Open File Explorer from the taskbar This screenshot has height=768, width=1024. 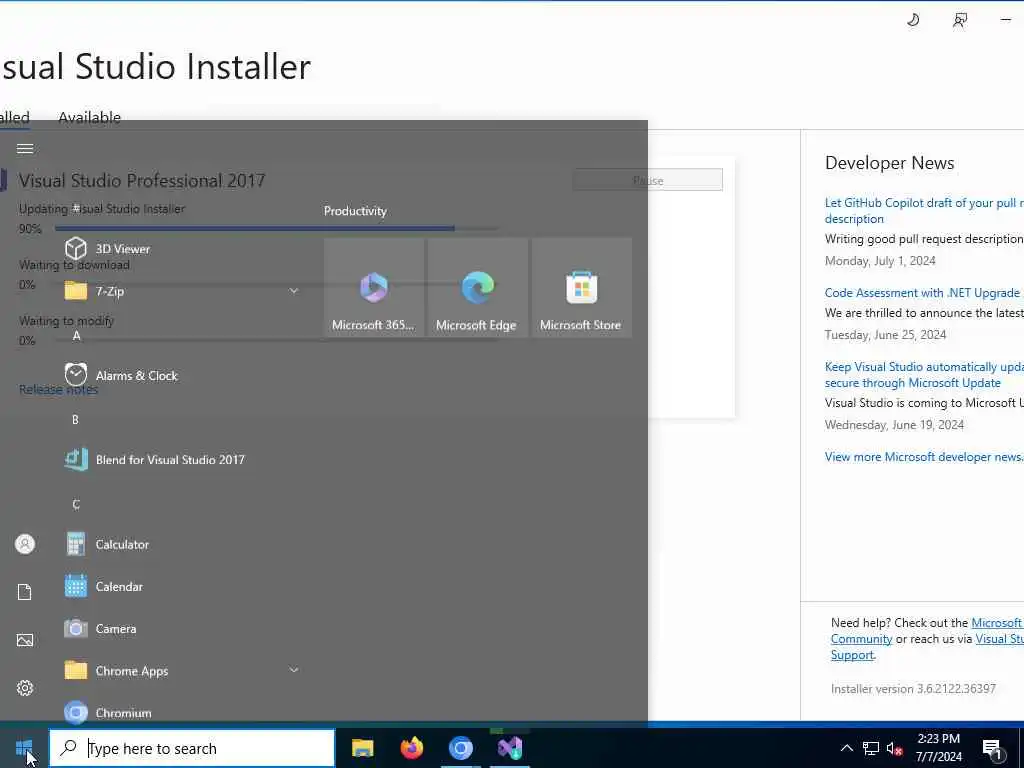click(x=362, y=748)
